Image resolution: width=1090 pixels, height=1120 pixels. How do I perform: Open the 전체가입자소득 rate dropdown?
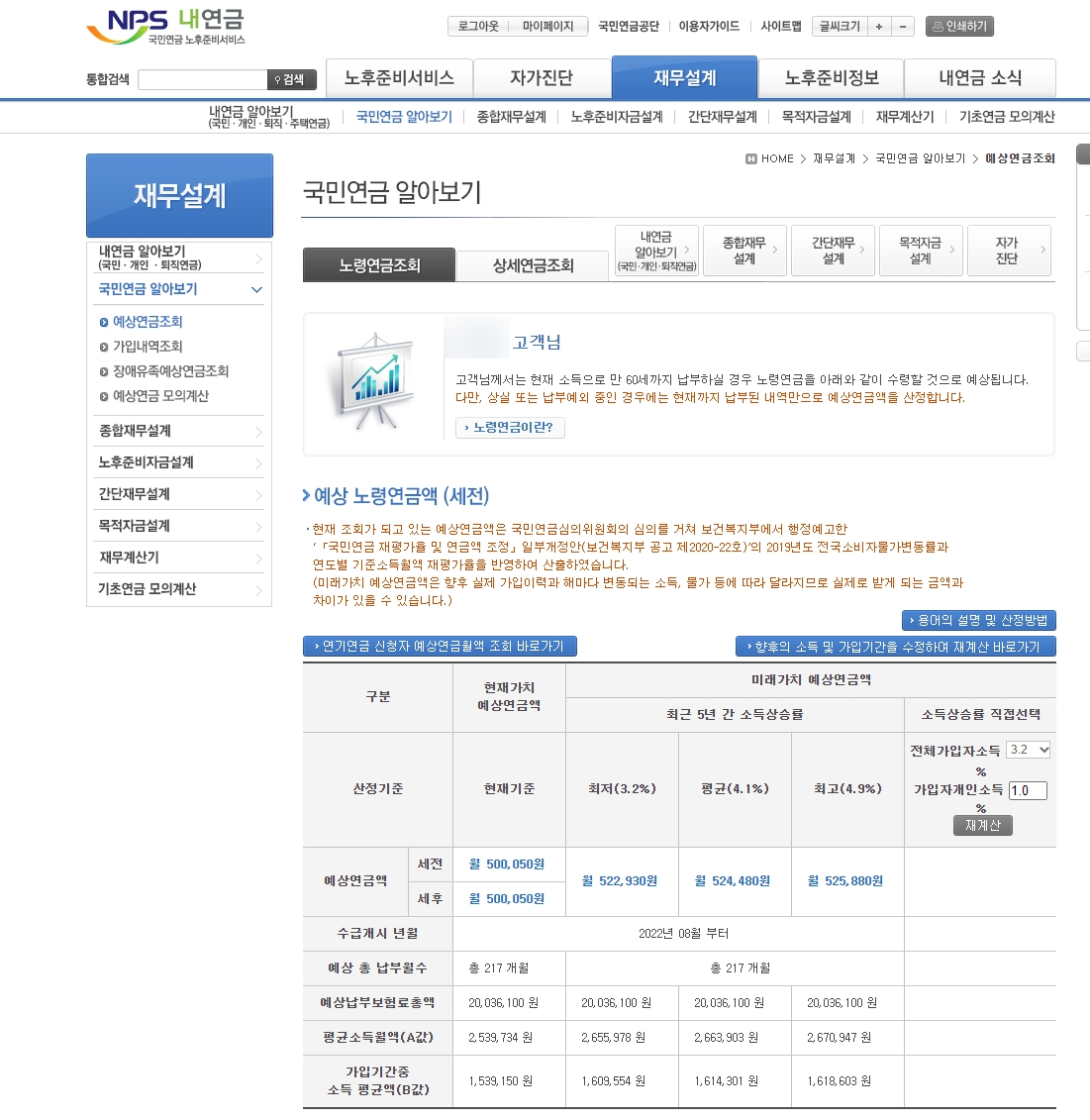[1028, 750]
